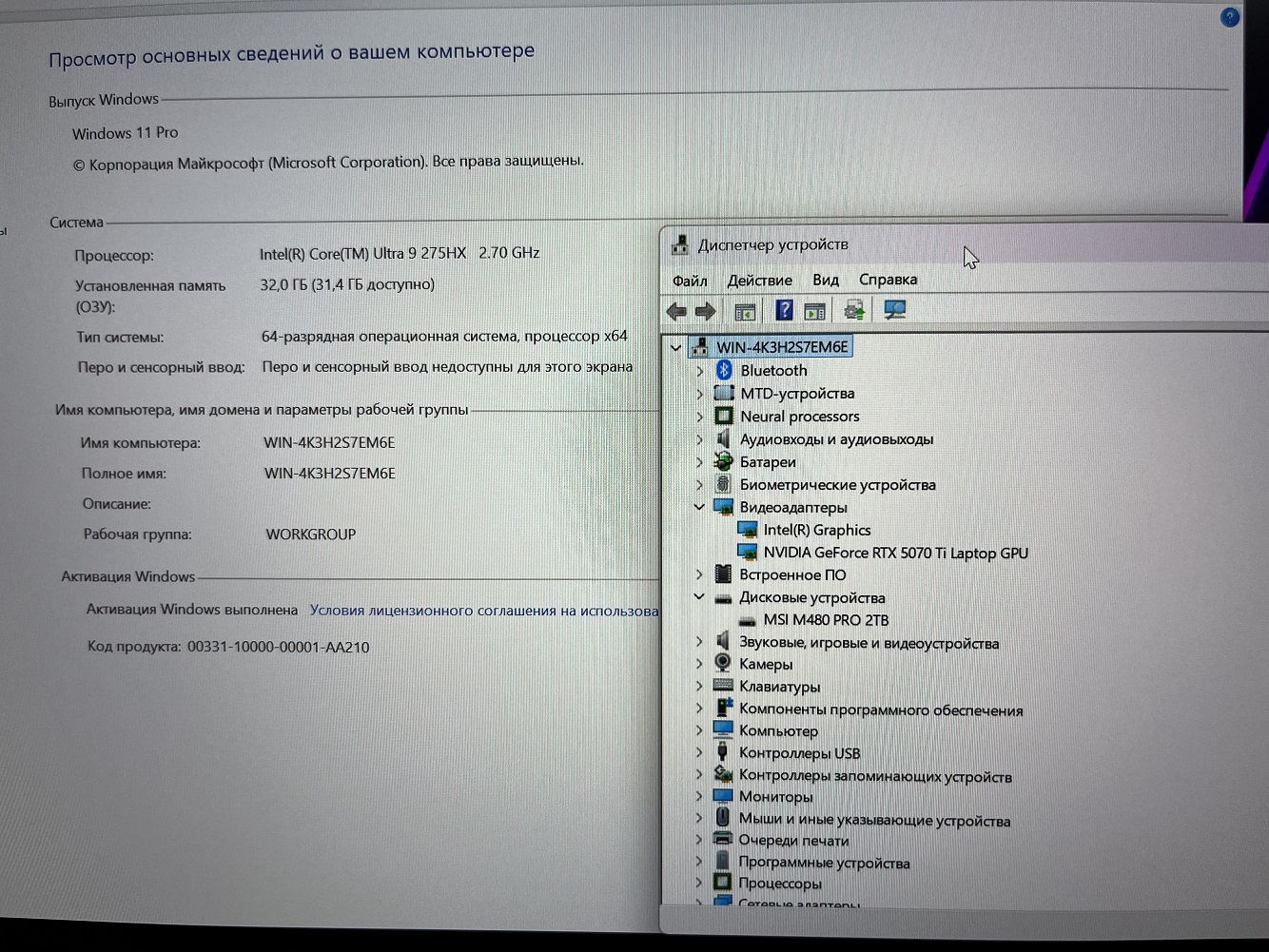1269x952 pixels.
Task: Click the Back arrow in Device Manager toolbar
Action: (x=676, y=311)
